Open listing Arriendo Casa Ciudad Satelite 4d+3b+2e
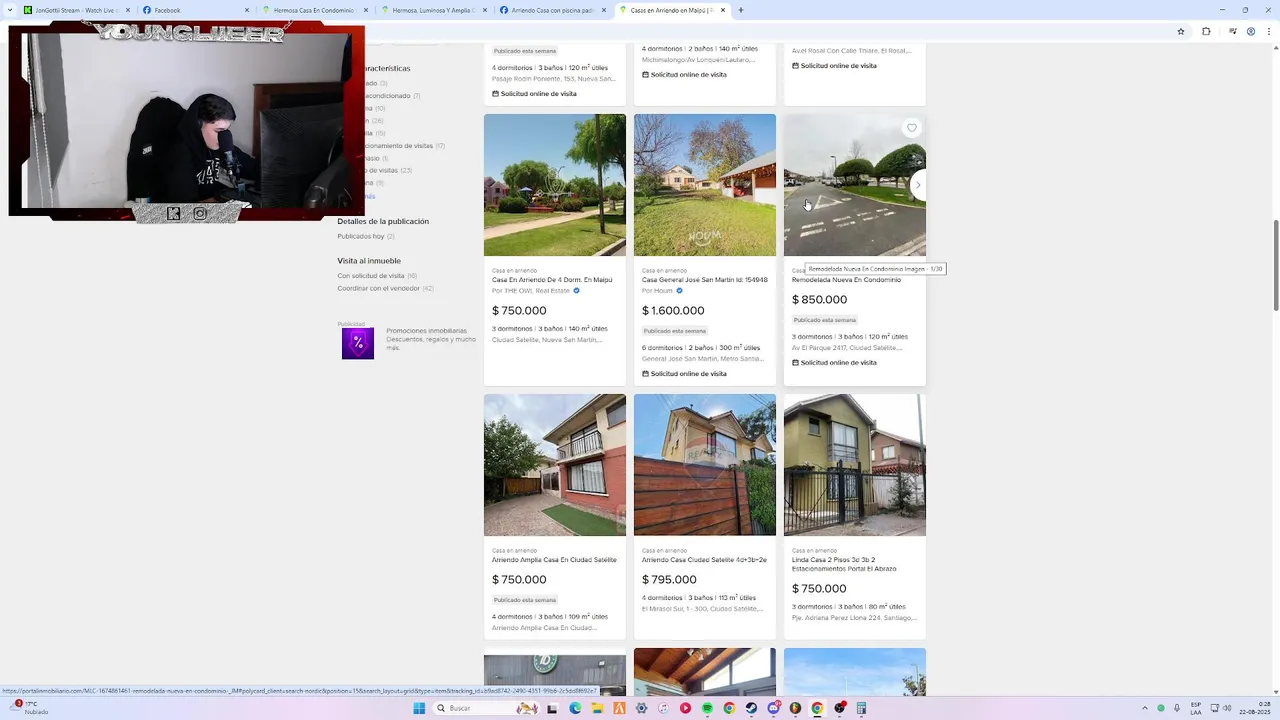The height and width of the screenshot is (720, 1280). tap(704, 560)
